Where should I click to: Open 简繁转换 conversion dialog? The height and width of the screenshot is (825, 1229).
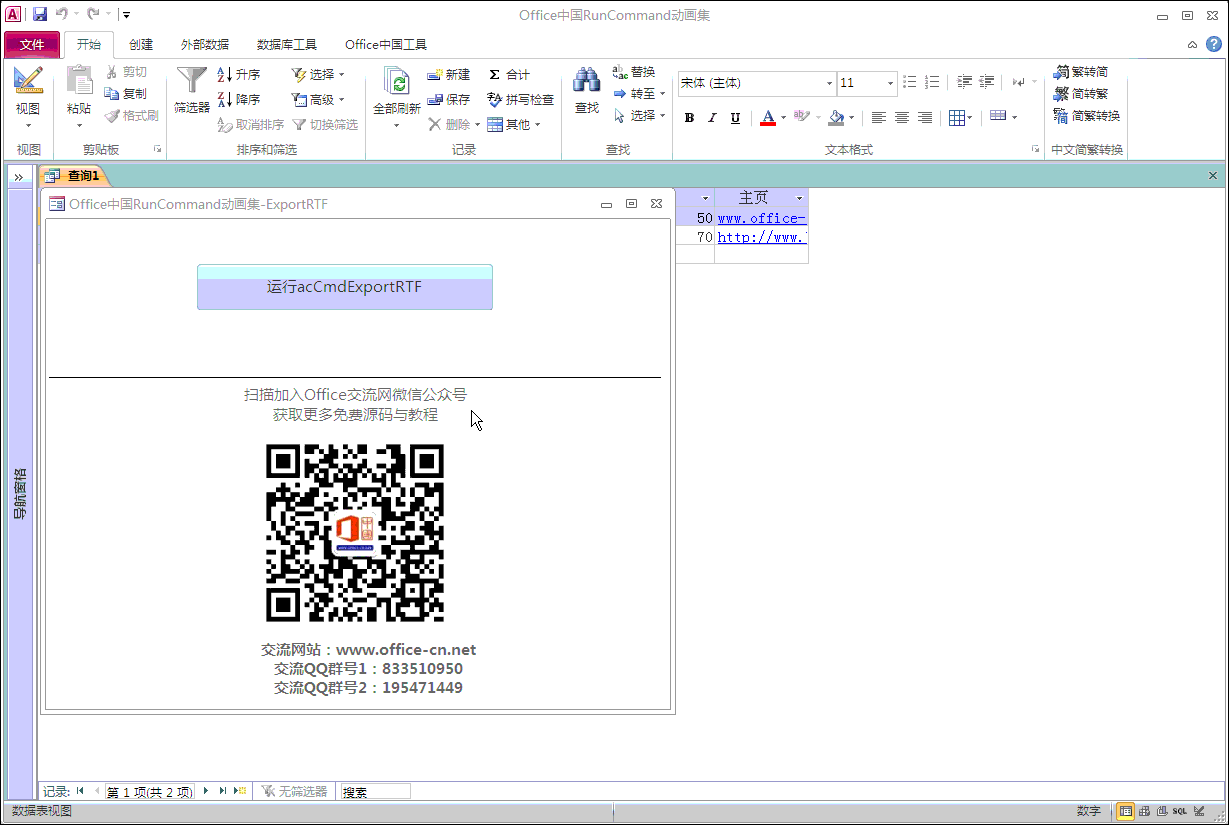point(1087,116)
